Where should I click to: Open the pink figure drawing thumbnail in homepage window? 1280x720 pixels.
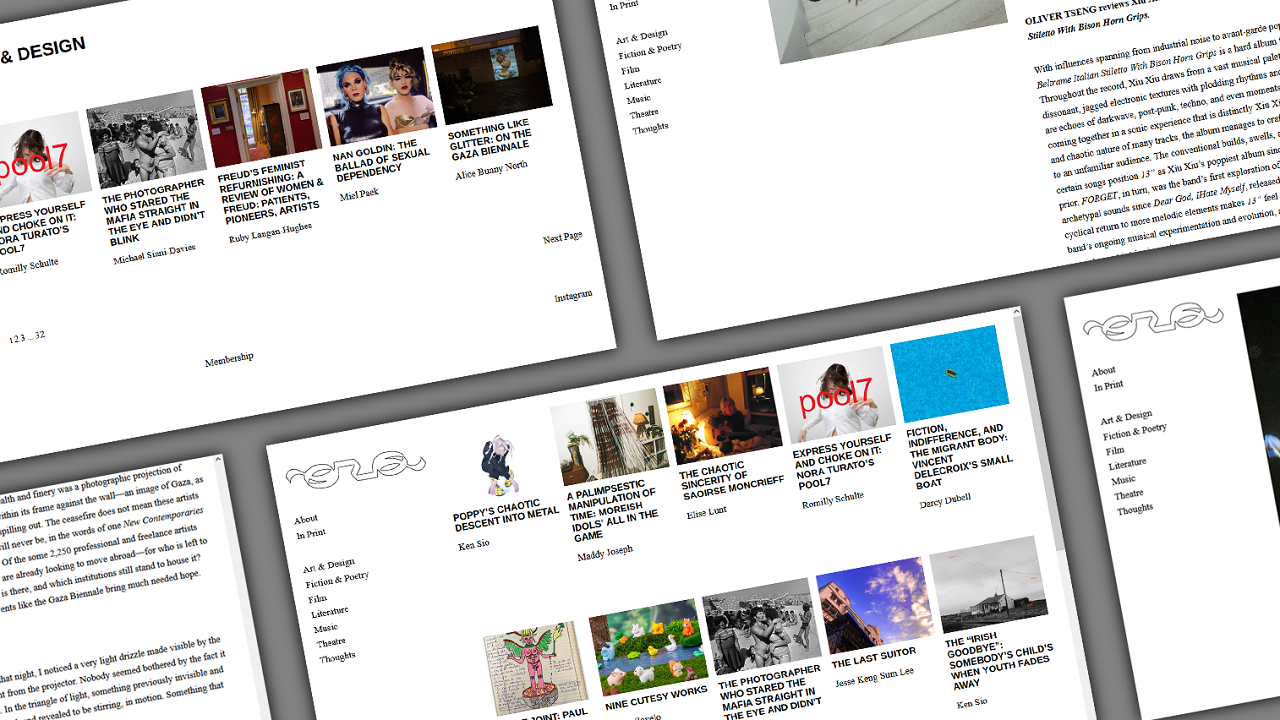(x=537, y=668)
